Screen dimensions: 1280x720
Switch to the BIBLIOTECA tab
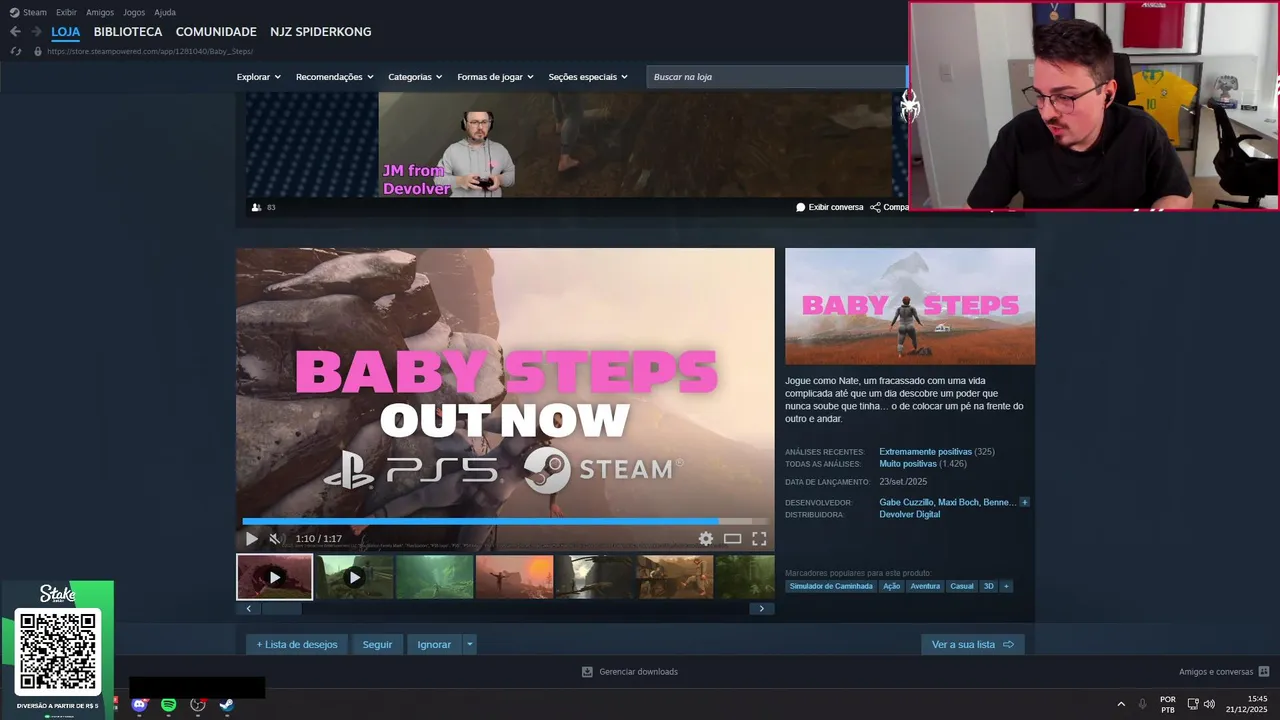point(128,32)
